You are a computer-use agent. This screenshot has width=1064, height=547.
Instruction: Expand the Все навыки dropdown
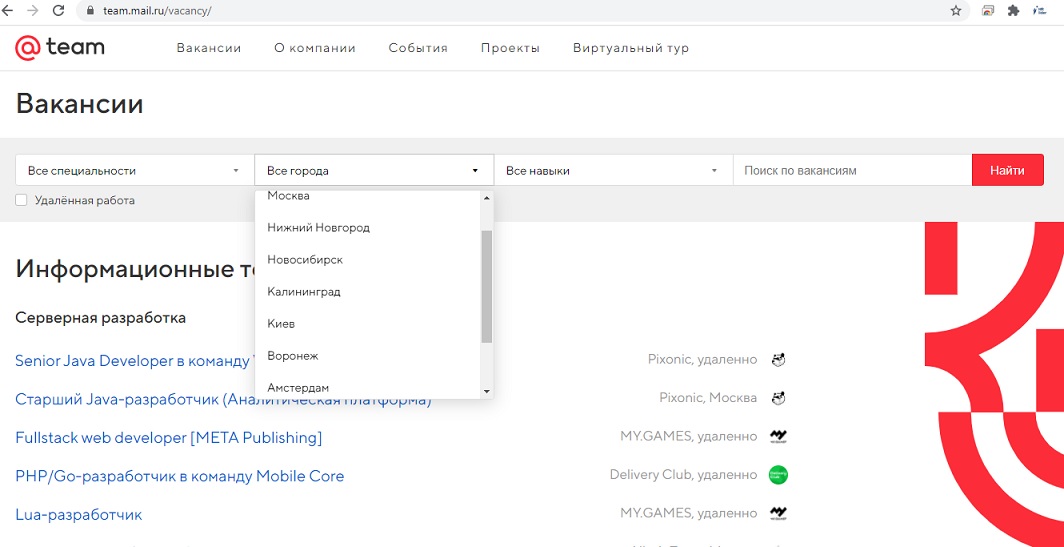[x=612, y=170]
